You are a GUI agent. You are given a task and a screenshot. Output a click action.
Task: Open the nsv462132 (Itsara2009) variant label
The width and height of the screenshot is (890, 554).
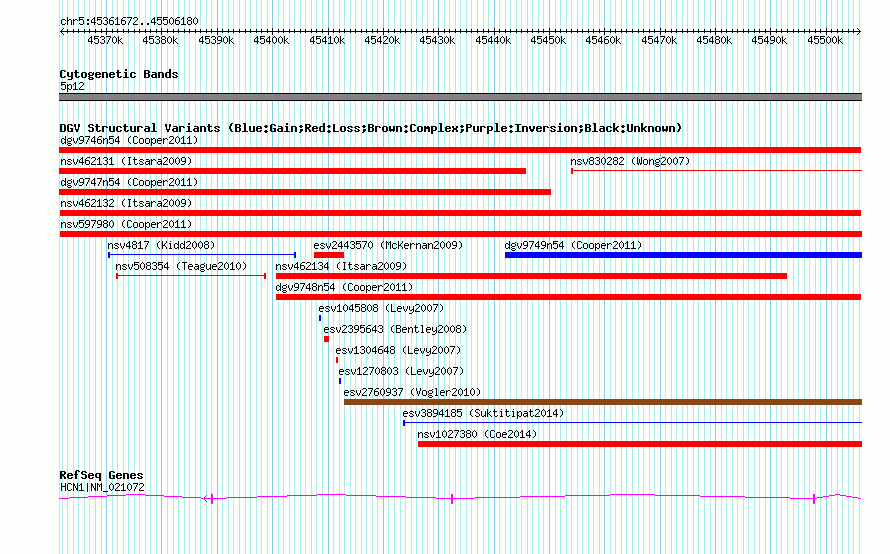coord(126,203)
